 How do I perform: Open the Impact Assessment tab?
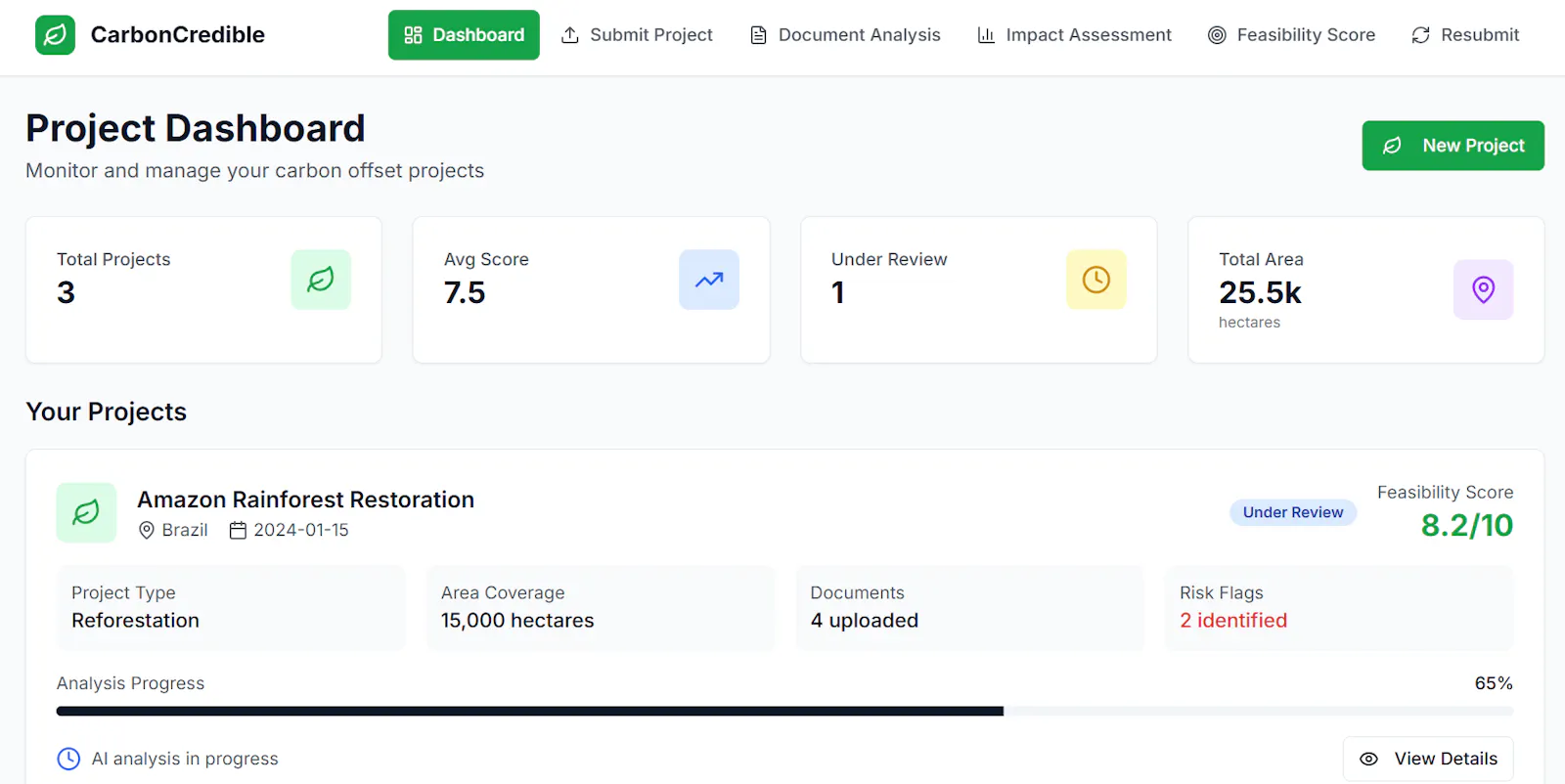(1074, 35)
